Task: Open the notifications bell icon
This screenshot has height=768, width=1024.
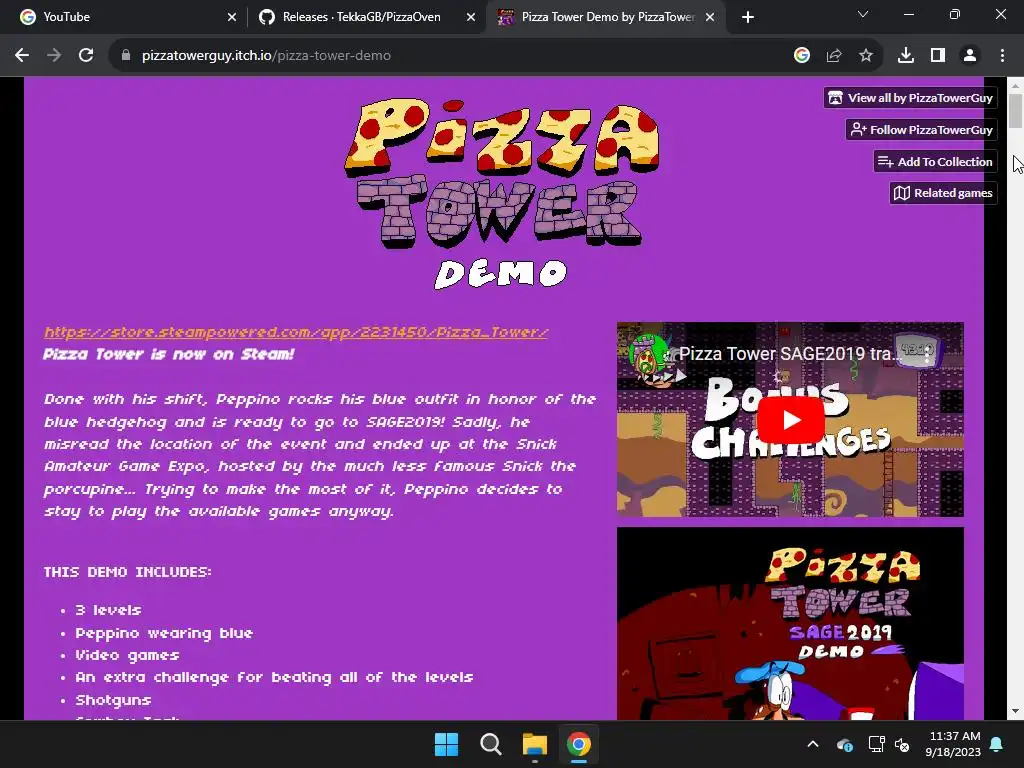Action: (997, 744)
